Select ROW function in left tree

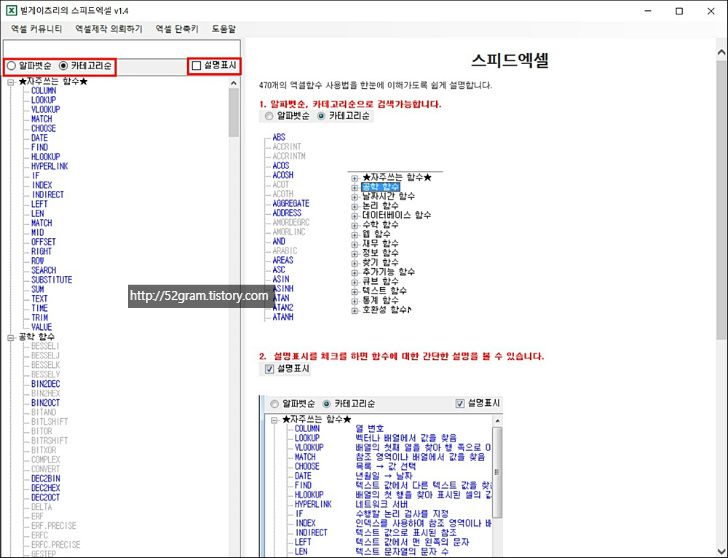tap(38, 261)
